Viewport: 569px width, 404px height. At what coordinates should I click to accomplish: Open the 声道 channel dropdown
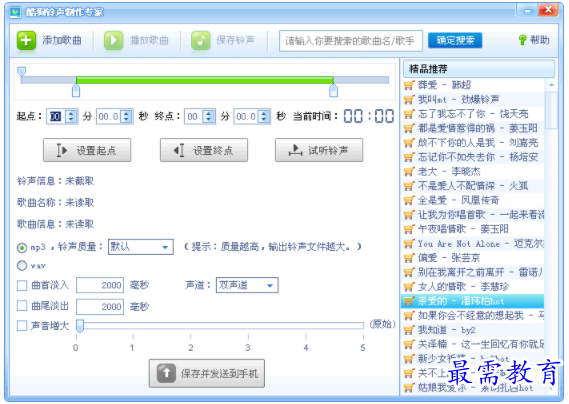pyautogui.click(x=247, y=285)
